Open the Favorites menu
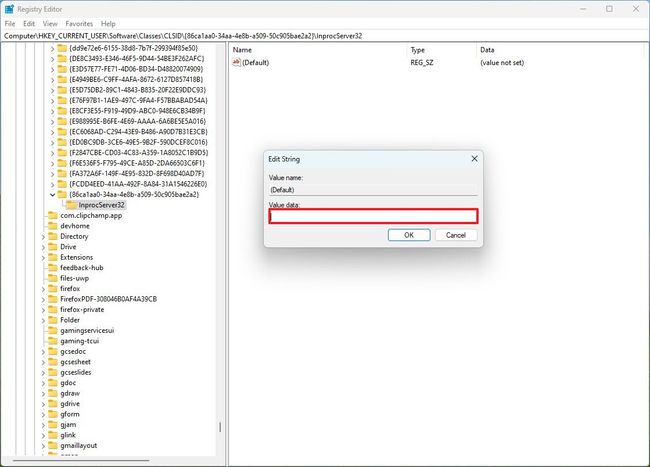Image resolution: width=650 pixels, height=467 pixels. coord(79,24)
